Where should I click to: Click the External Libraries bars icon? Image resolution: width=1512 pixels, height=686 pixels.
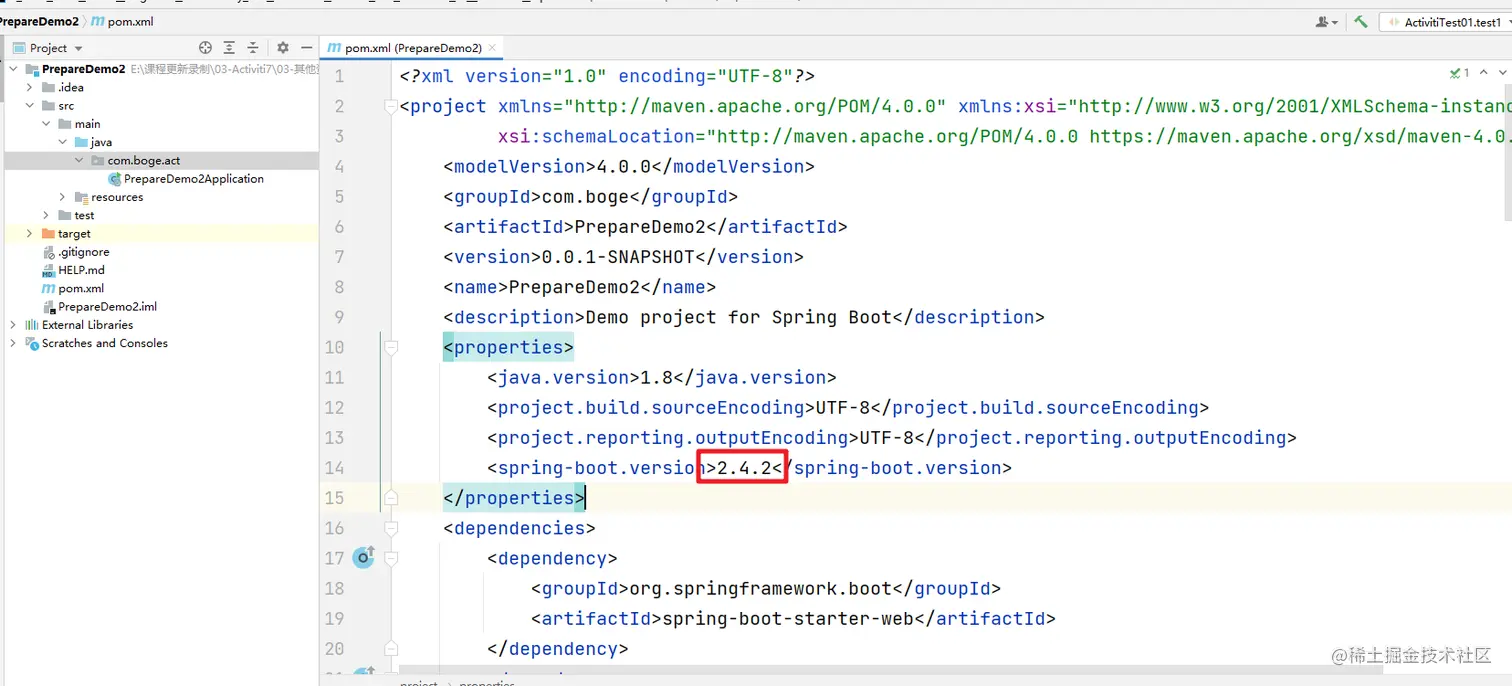tap(32, 325)
